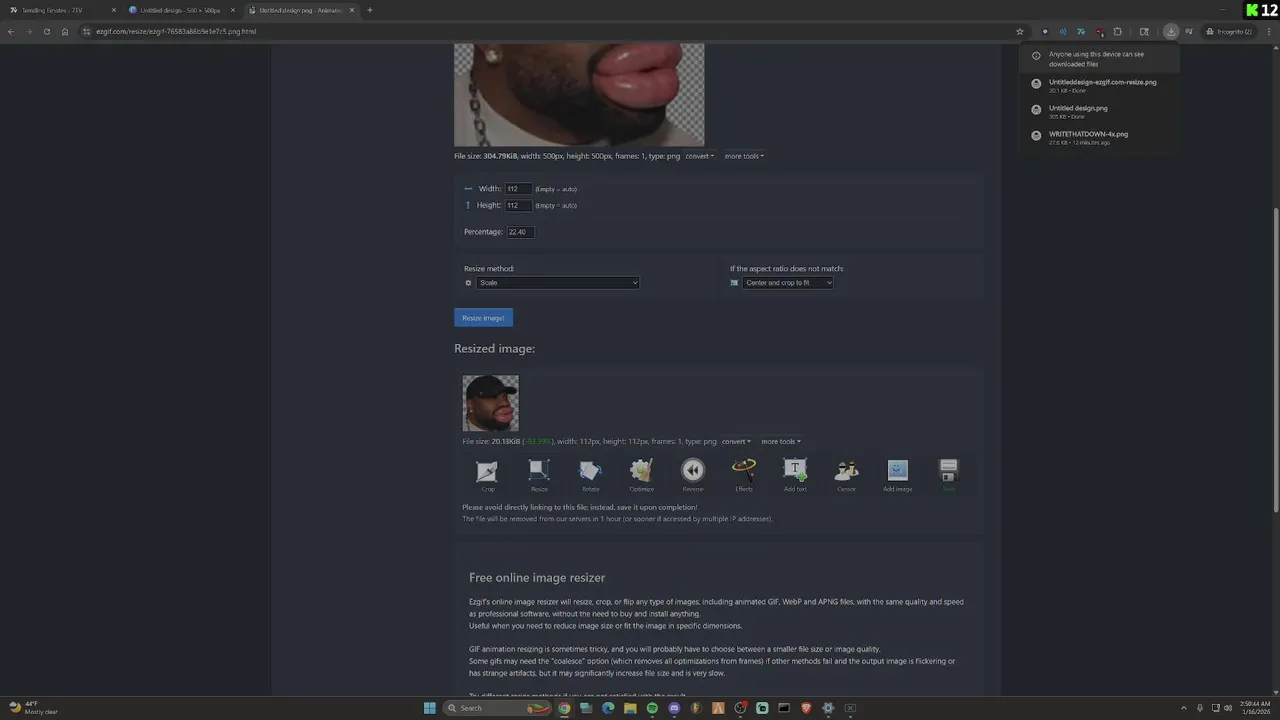Viewport: 1280px width, 720px height.
Task: Open the Rotate tool icon
Action: pyautogui.click(x=590, y=474)
